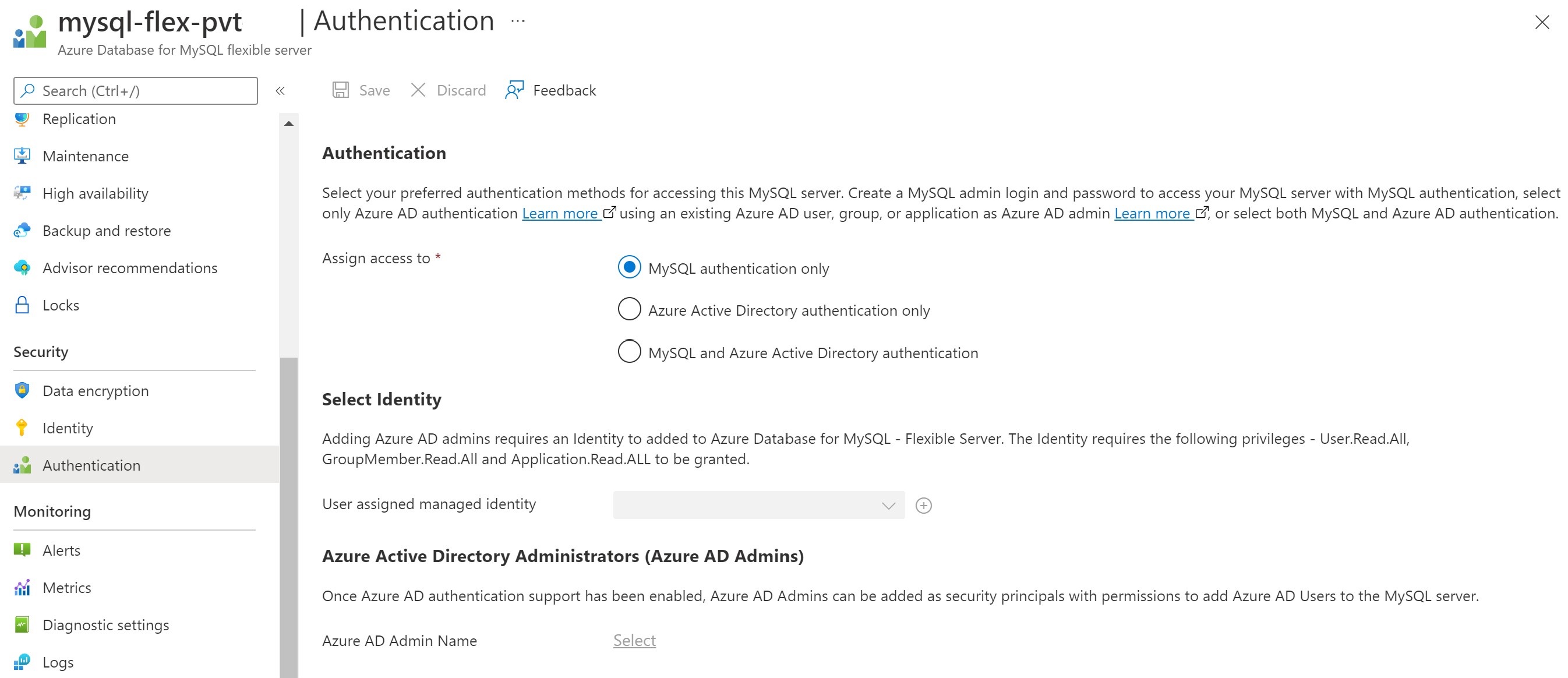Viewport: 1568px width, 678px height.
Task: Click the Advisor recommendations sidebar item
Action: pyautogui.click(x=129, y=267)
